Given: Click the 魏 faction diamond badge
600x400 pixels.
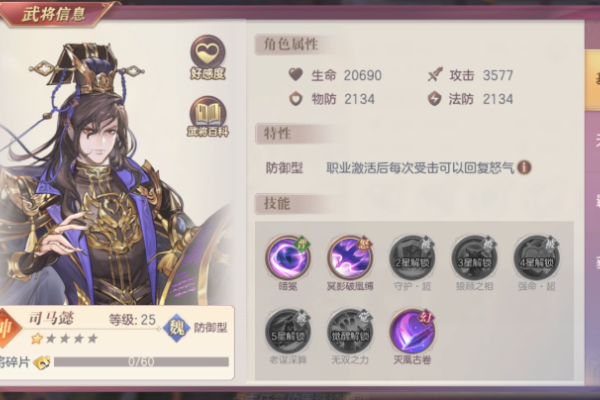Looking at the screenshot, I should click(x=176, y=328).
